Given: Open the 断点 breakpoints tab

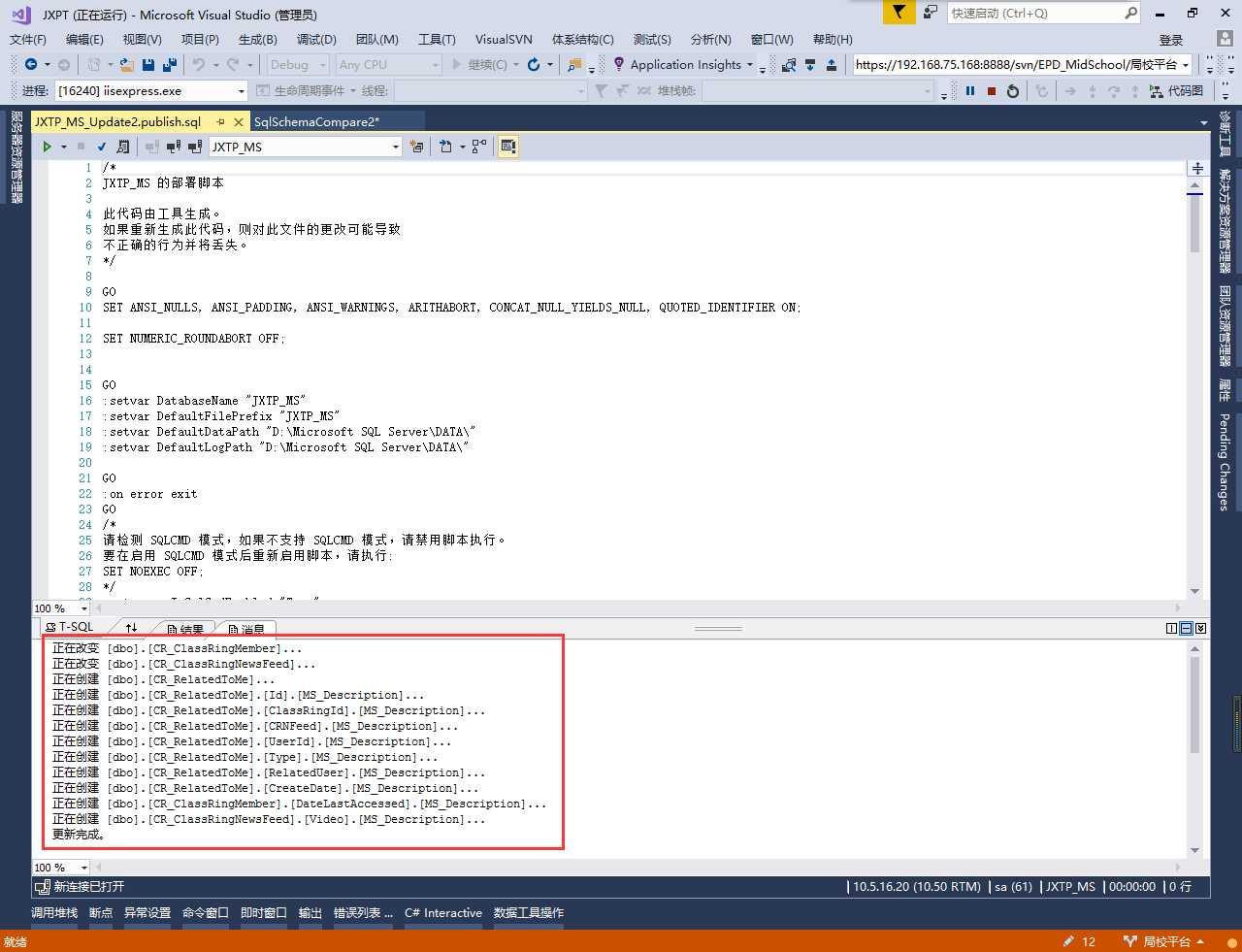Looking at the screenshot, I should (101, 913).
